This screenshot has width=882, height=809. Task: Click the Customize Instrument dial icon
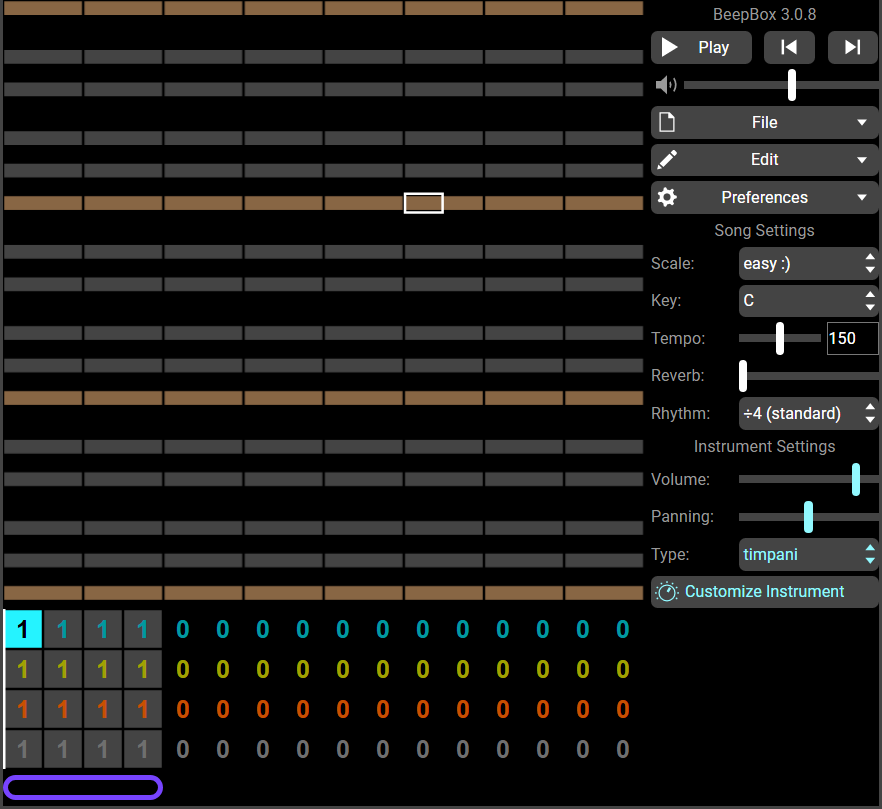coord(667,592)
